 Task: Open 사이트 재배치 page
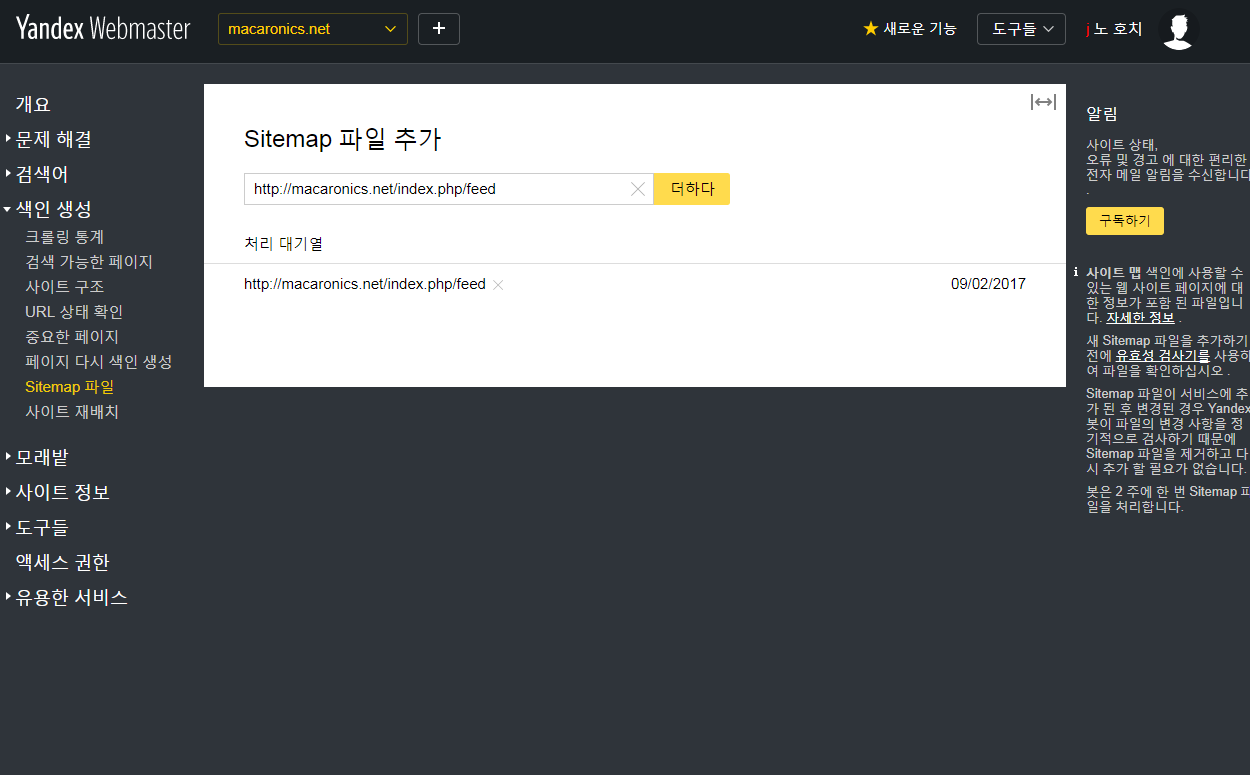(72, 412)
